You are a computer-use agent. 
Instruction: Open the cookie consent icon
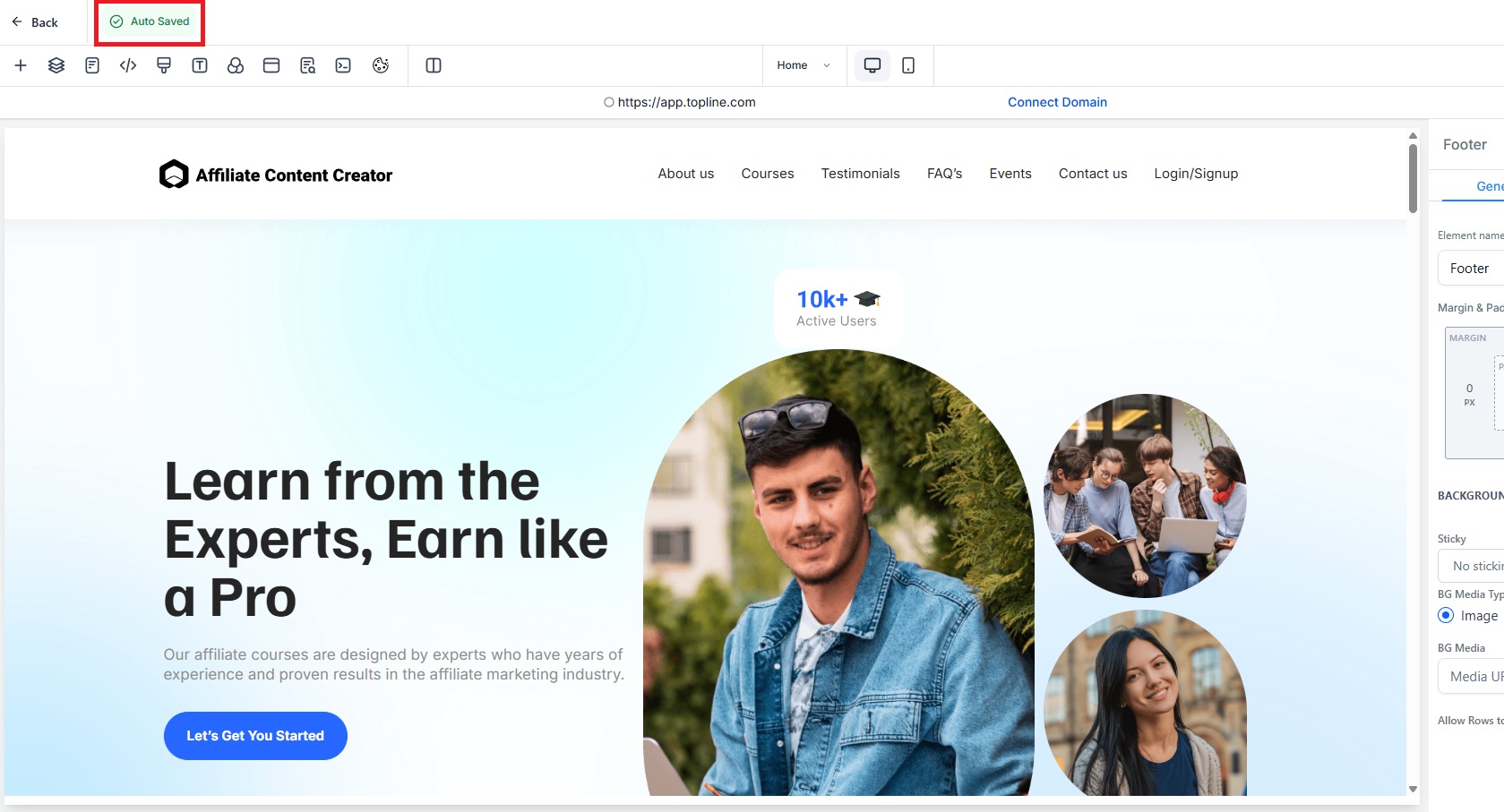click(381, 65)
